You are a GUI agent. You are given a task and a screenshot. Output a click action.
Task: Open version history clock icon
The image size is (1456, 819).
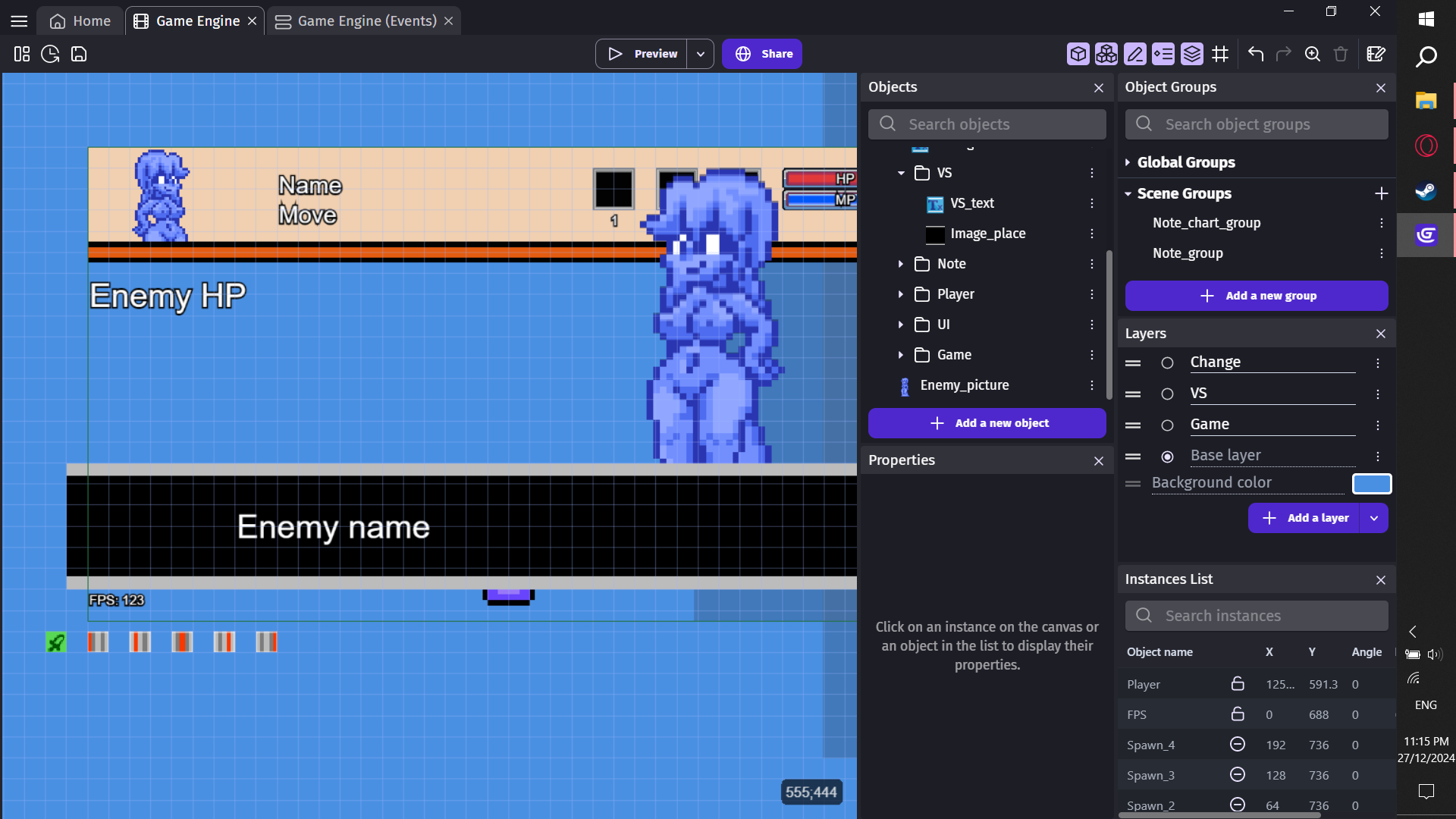pos(50,54)
